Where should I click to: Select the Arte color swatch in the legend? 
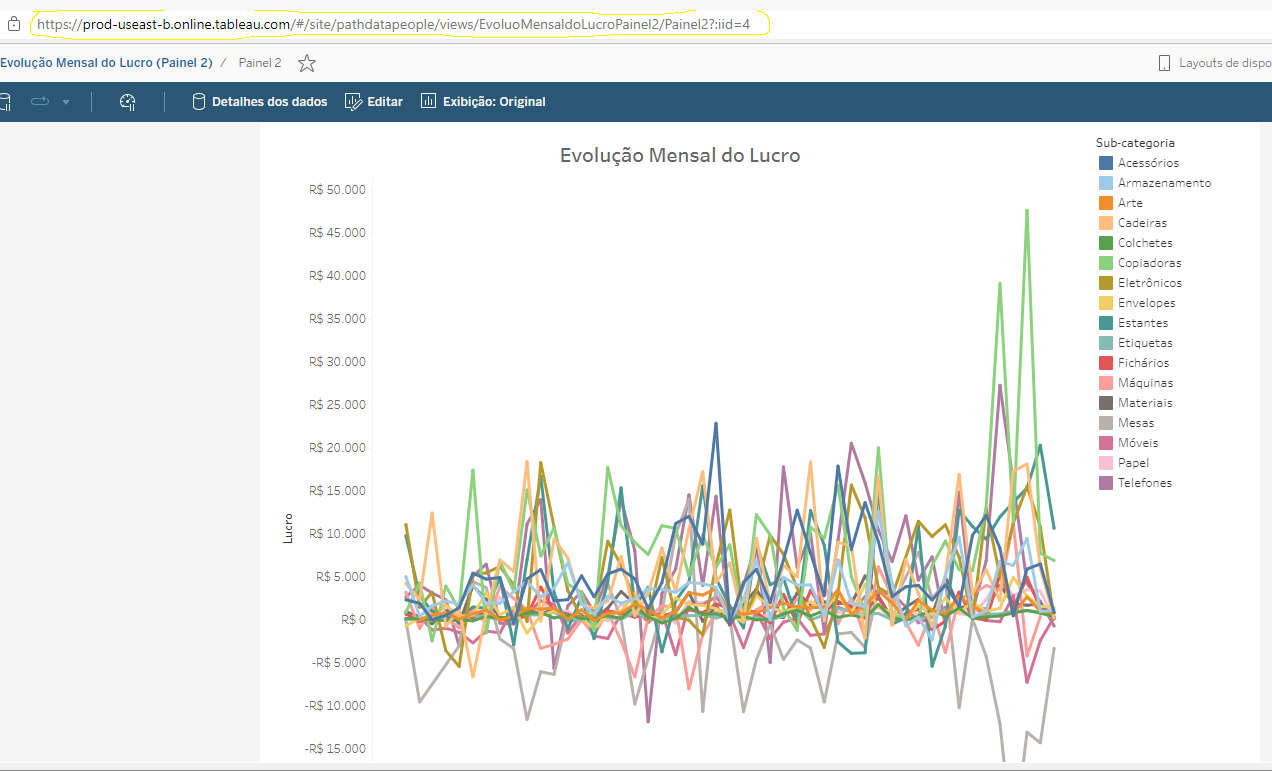tap(1106, 202)
